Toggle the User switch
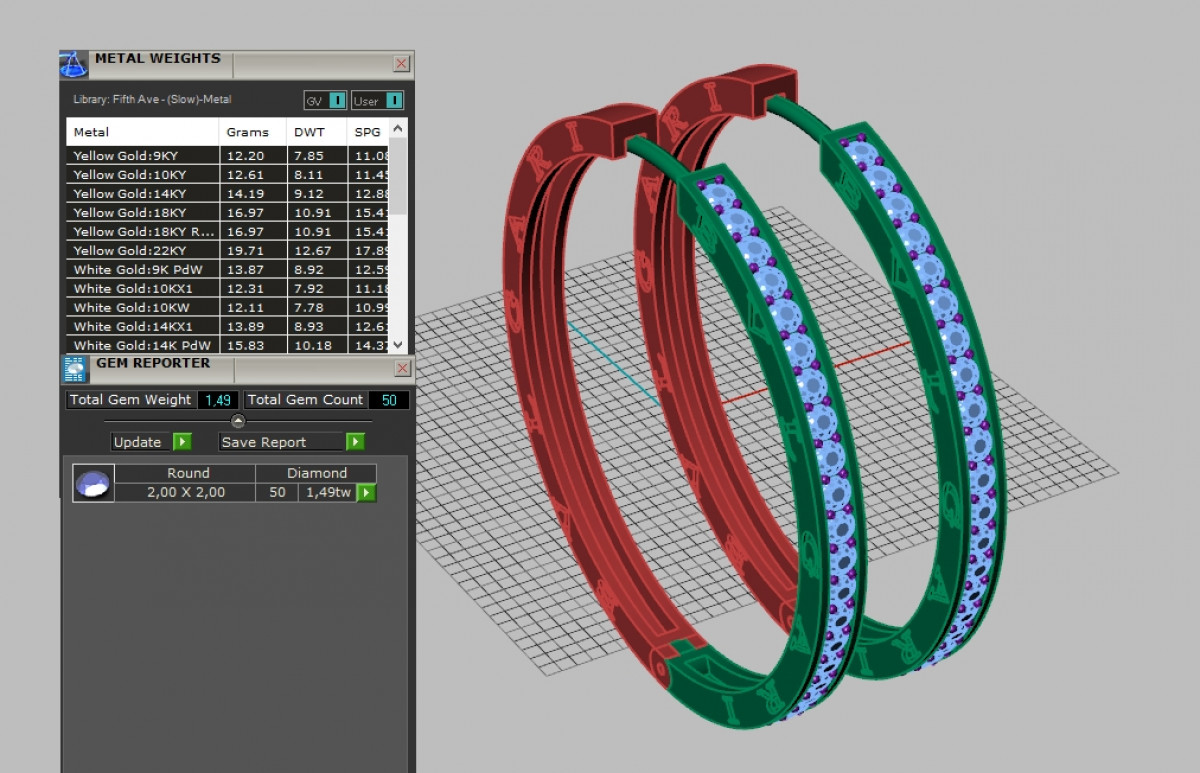The image size is (1200, 773). click(394, 101)
